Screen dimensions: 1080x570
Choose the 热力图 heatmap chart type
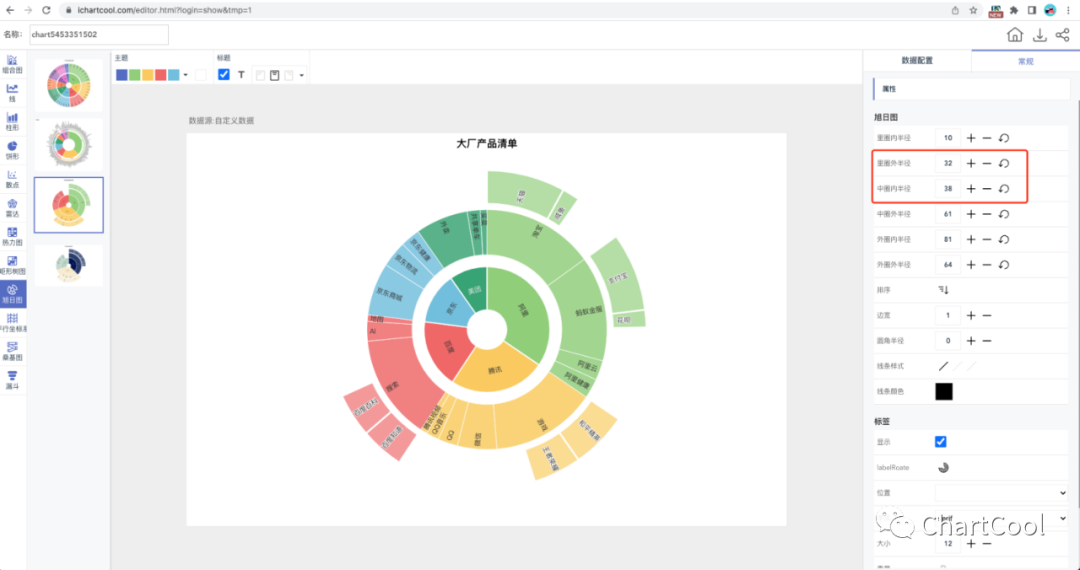click(x=12, y=235)
